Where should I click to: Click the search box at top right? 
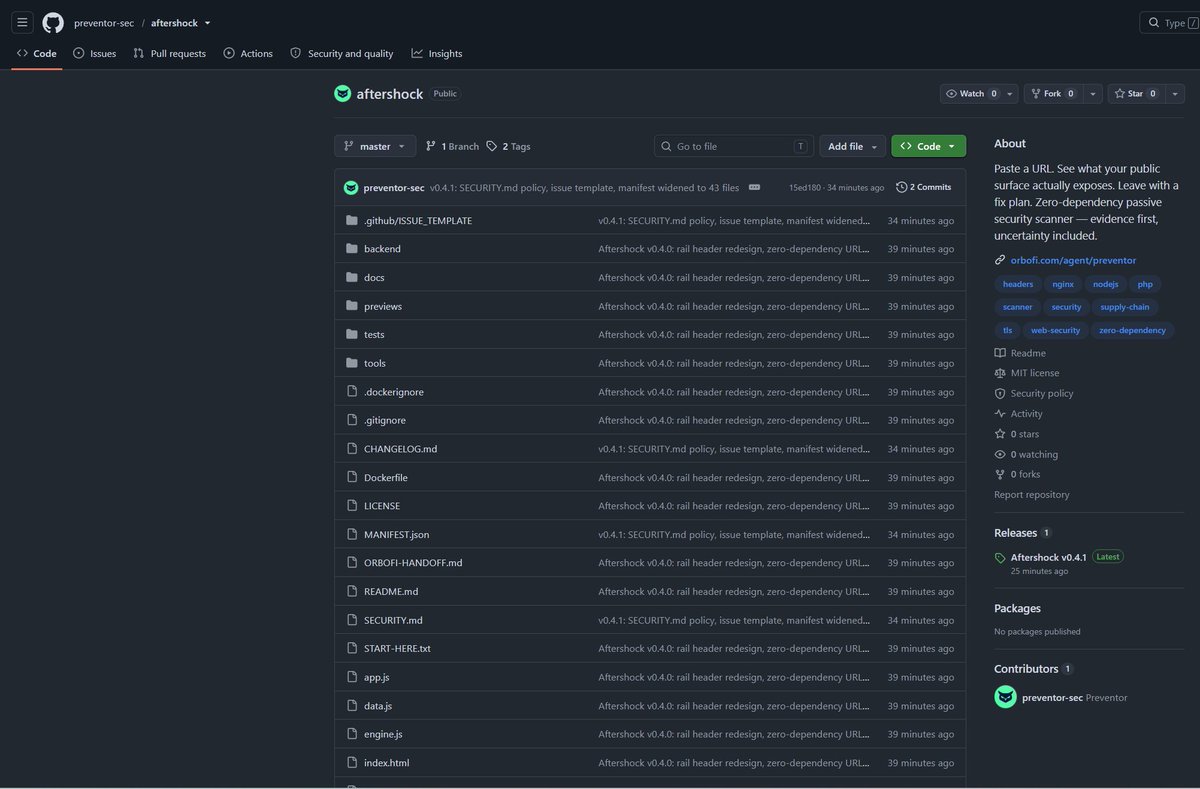click(x=1169, y=23)
